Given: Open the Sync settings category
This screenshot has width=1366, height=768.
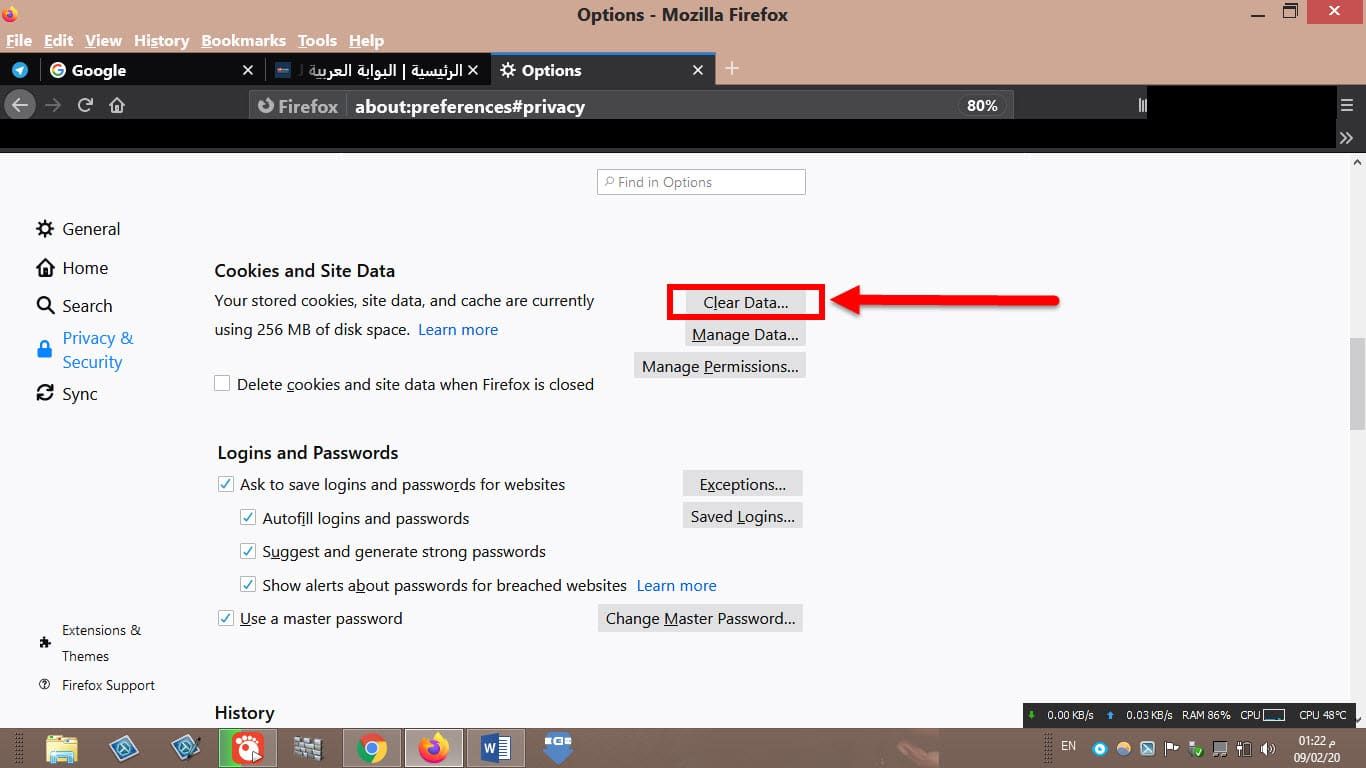Looking at the screenshot, I should 67,394.
